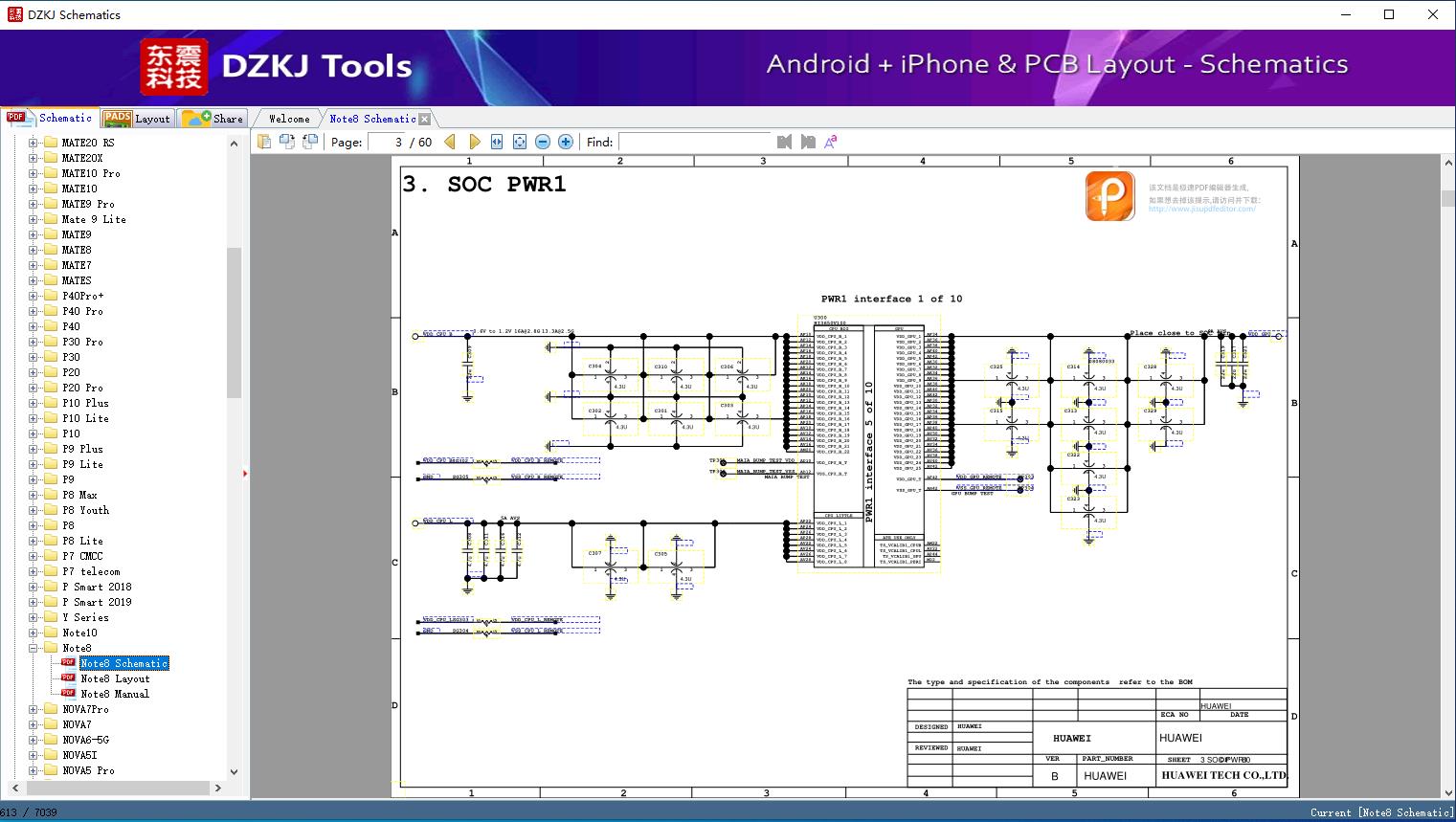The height and width of the screenshot is (822, 1456).
Task: Click the find previous icon
Action: pyautogui.click(x=785, y=142)
